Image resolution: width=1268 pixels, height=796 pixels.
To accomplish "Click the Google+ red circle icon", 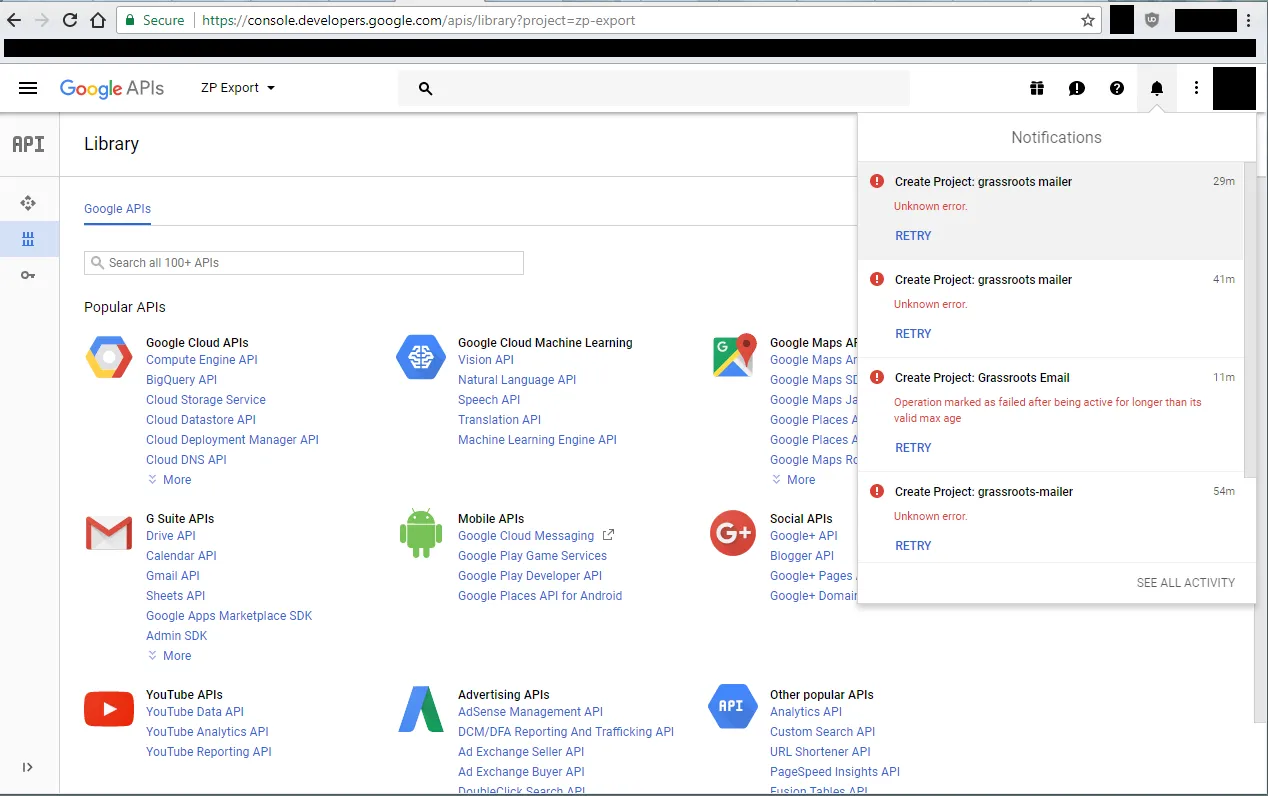I will pyautogui.click(x=732, y=533).
